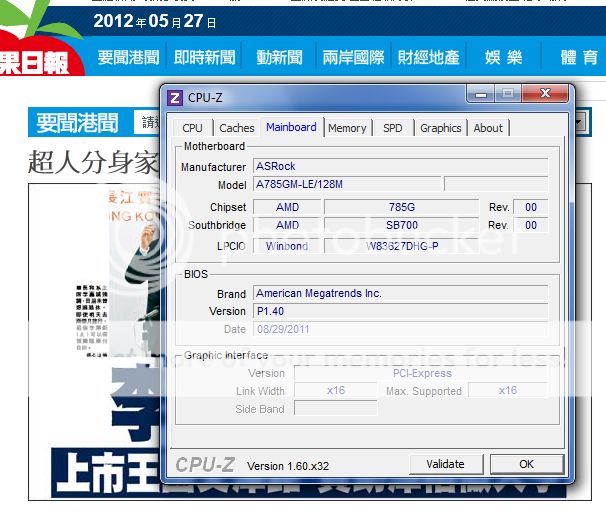The height and width of the screenshot is (513, 606).
Task: Click the Chipset Rev. 00 value
Action: (531, 207)
